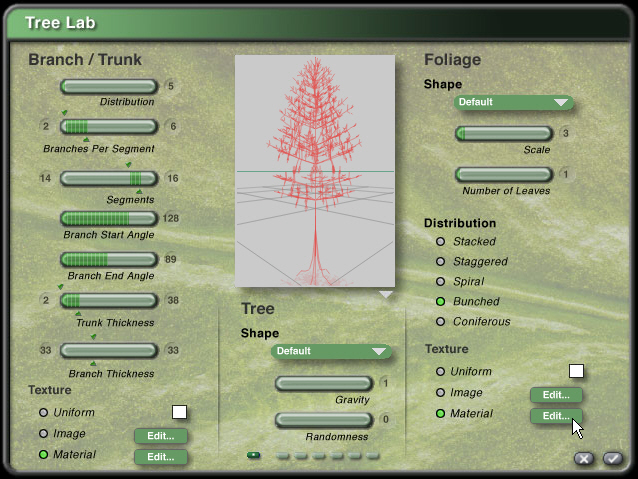Click Edit button for trunk Material texture
Image resolution: width=638 pixels, height=479 pixels.
click(161, 457)
